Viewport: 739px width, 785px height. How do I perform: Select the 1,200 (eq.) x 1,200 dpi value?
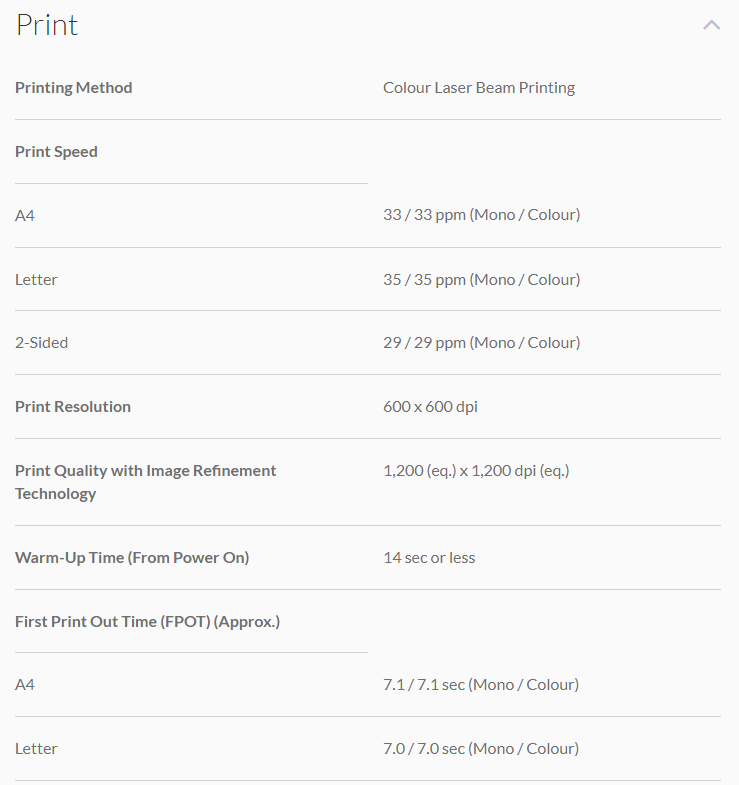tap(476, 471)
